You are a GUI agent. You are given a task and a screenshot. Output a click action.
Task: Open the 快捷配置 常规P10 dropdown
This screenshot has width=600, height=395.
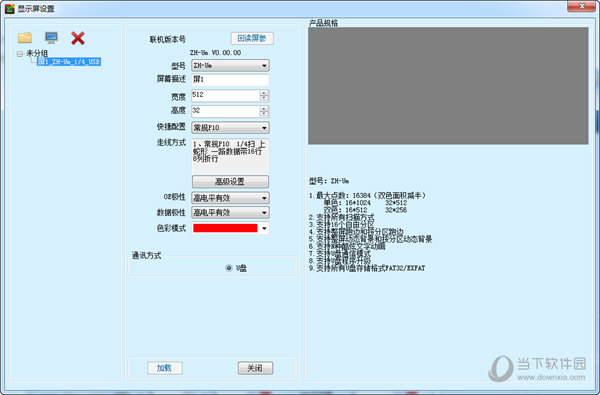coord(230,127)
